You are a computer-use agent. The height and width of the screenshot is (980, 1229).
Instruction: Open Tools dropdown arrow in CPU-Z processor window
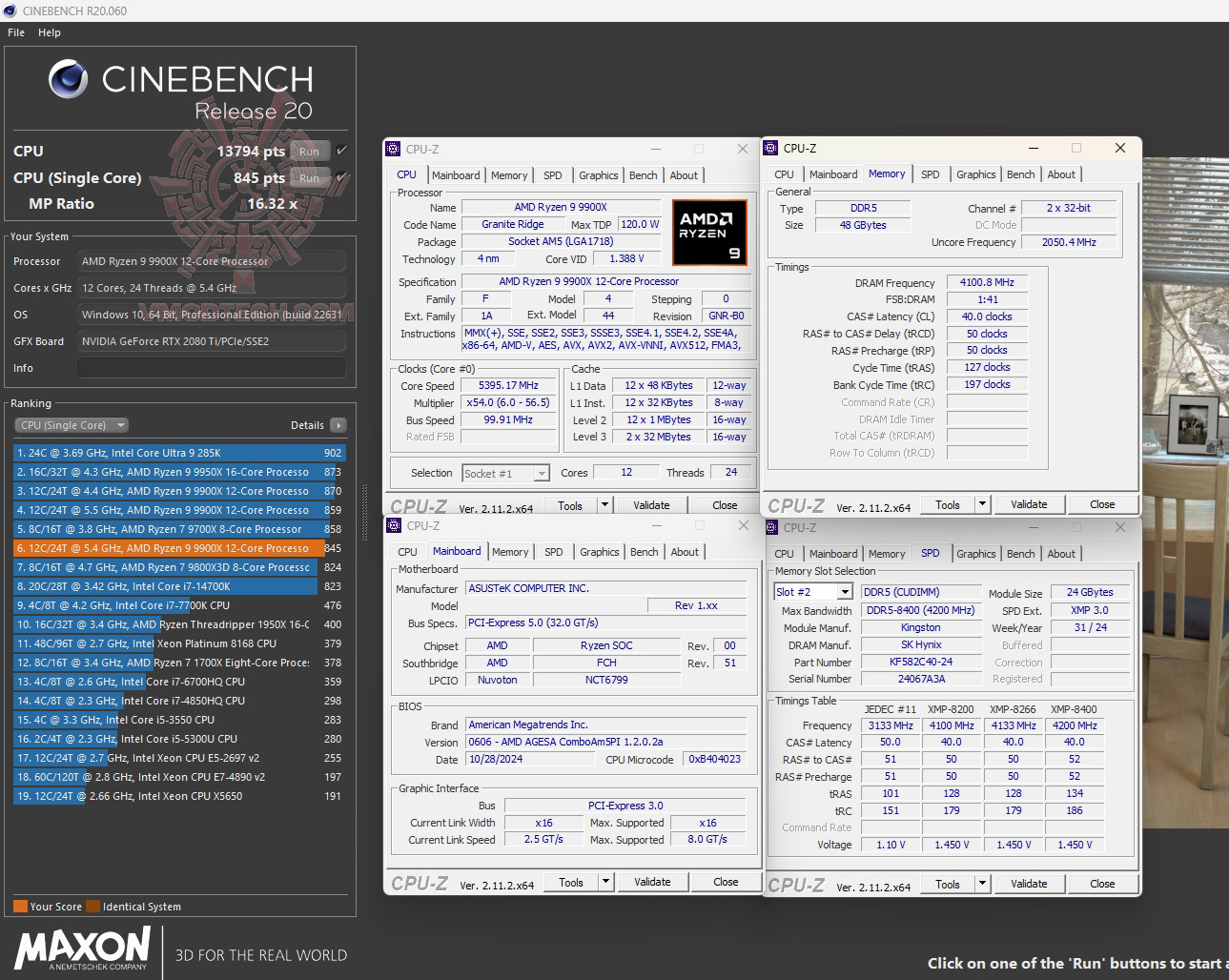[604, 504]
